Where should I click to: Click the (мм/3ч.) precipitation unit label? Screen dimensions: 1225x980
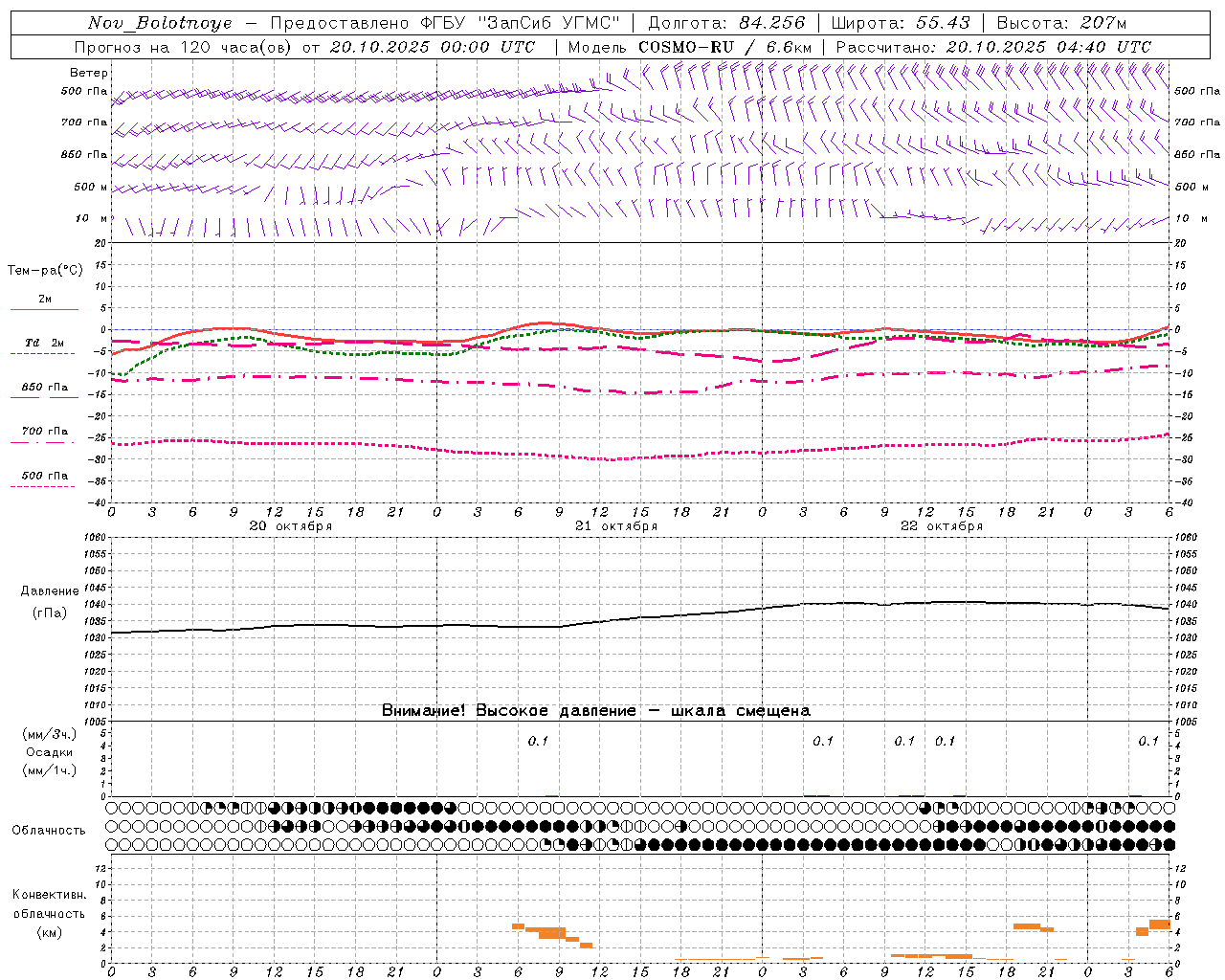click(x=50, y=735)
